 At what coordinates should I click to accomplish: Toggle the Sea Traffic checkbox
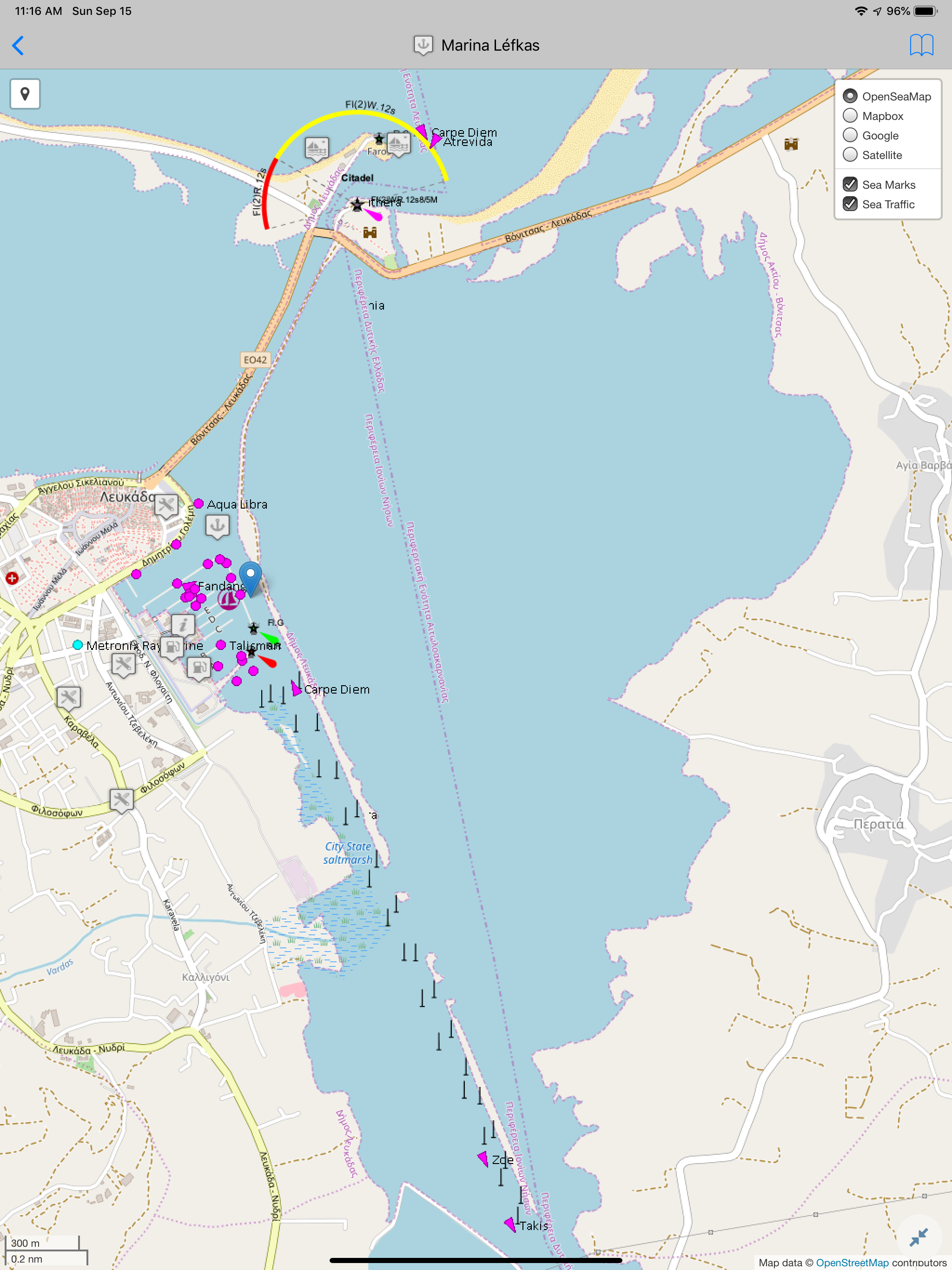pos(850,204)
